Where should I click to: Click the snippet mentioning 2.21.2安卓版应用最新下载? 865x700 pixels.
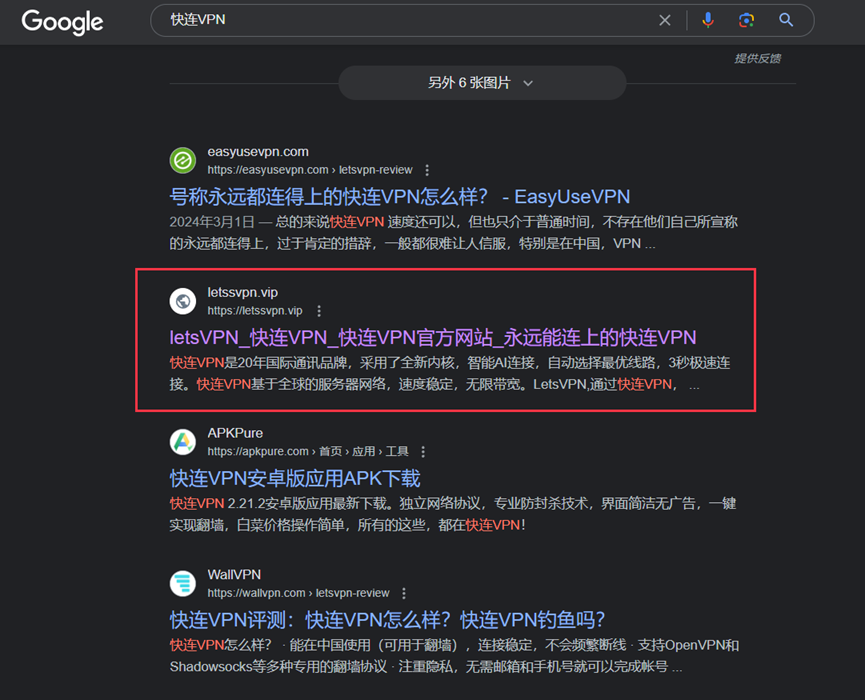(452, 514)
